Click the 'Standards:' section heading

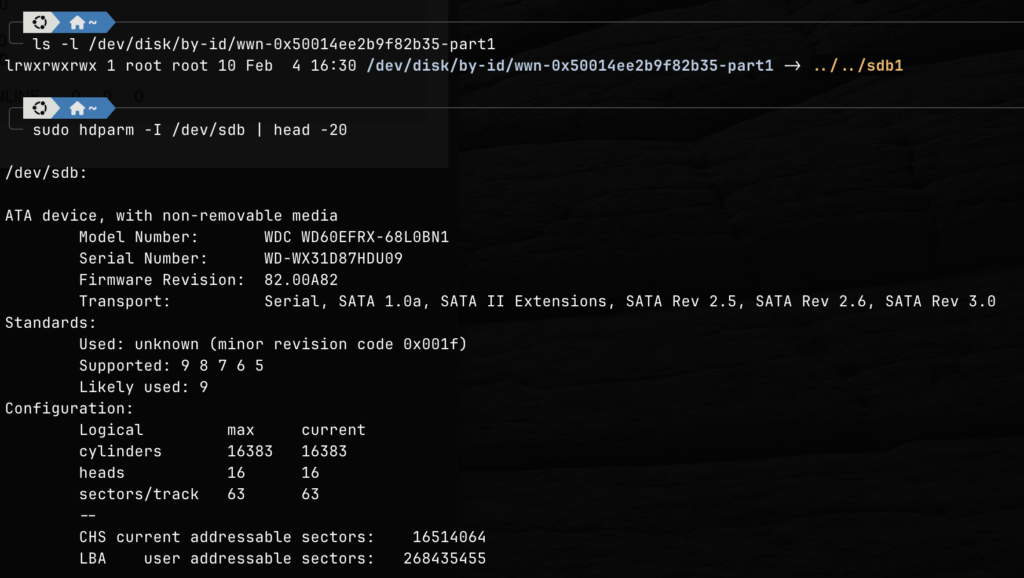(x=51, y=323)
